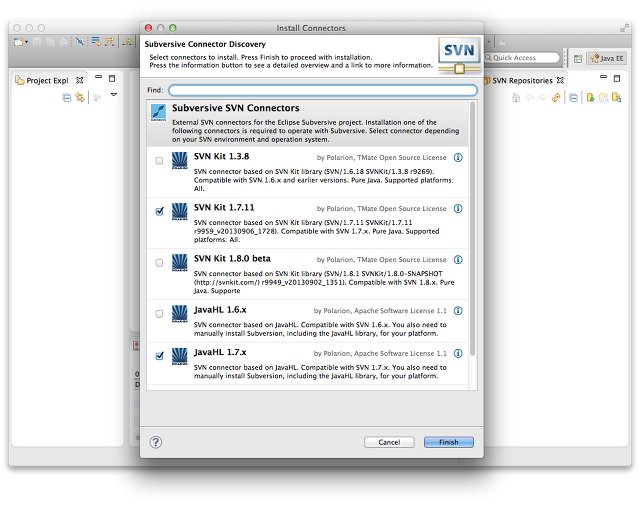Viewport: 640px width, 506px height.
Task: Click the 'SVN Kit 1.7.11' title text
Action: pyautogui.click(x=224, y=208)
